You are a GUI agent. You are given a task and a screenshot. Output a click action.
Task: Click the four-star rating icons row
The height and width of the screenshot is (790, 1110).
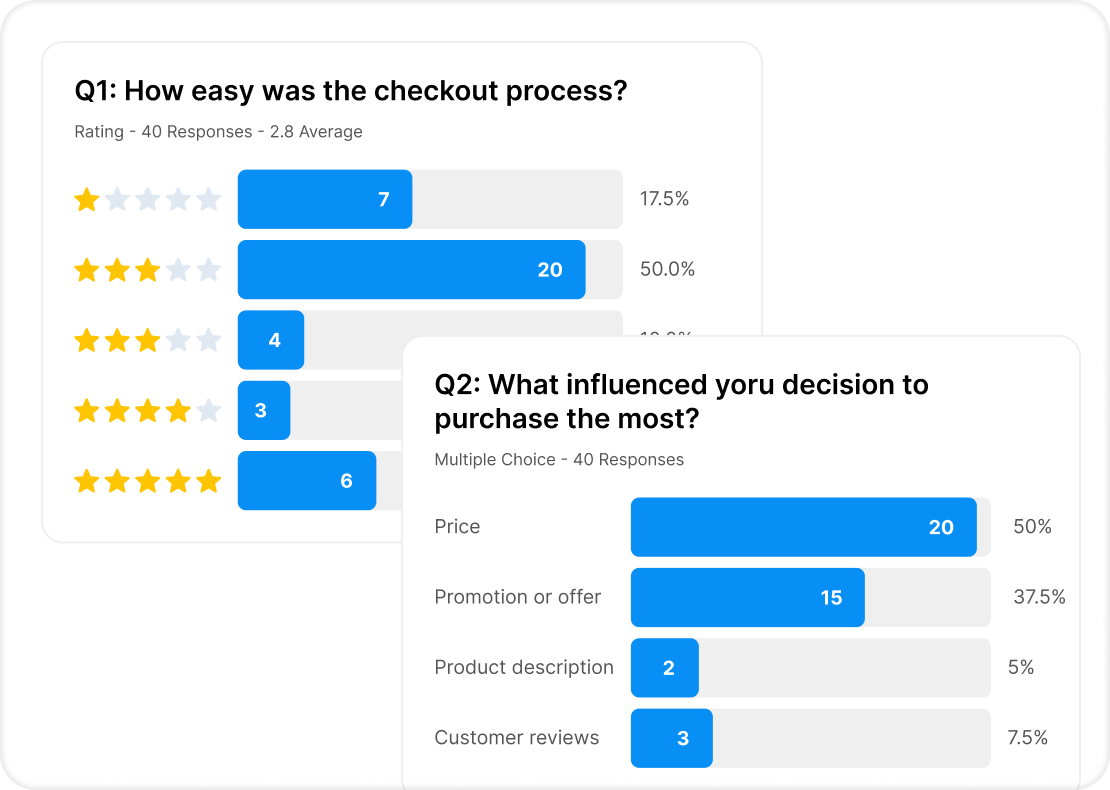tap(147, 410)
